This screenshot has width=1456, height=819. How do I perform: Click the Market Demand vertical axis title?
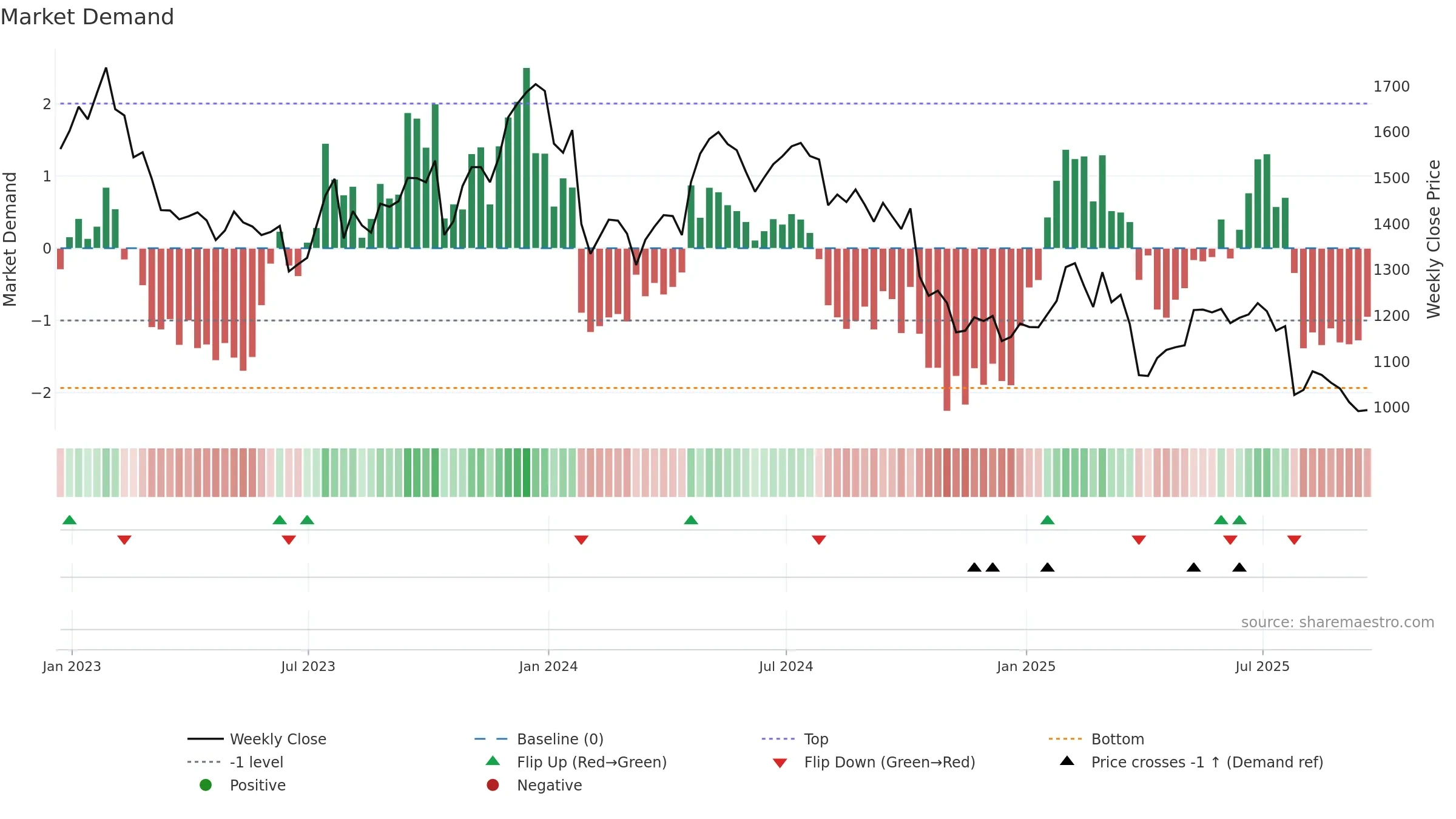(x=10, y=239)
